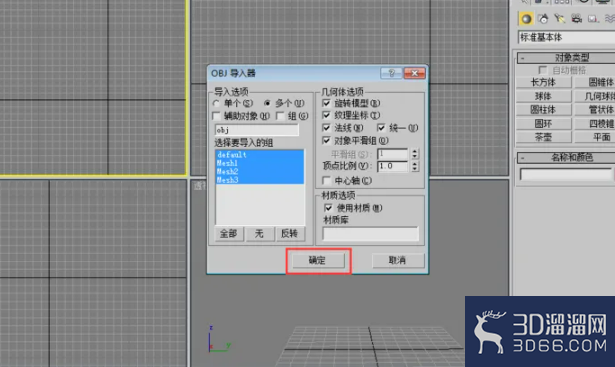Click the 无 button
The height and width of the screenshot is (367, 615).
point(259,234)
